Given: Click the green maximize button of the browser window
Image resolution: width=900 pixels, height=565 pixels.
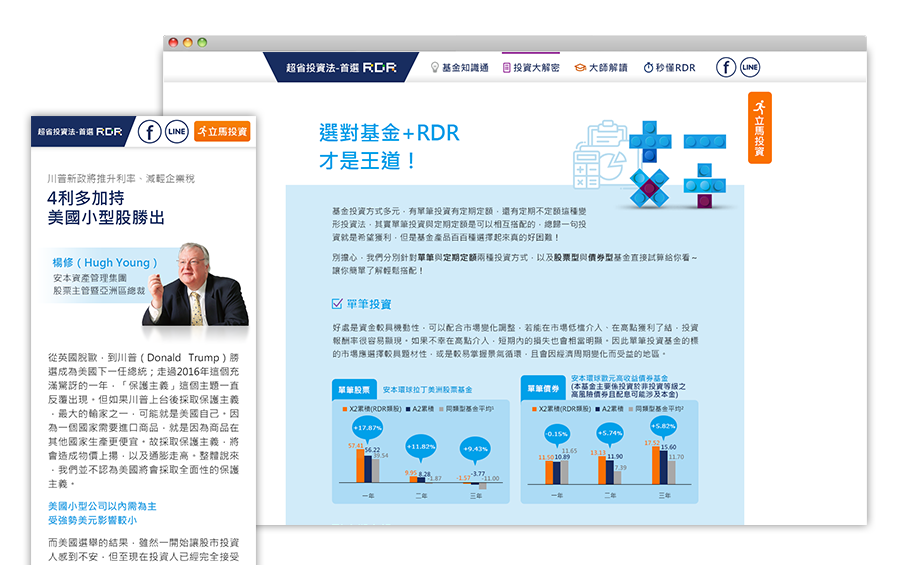Looking at the screenshot, I should pyautogui.click(x=202, y=42).
